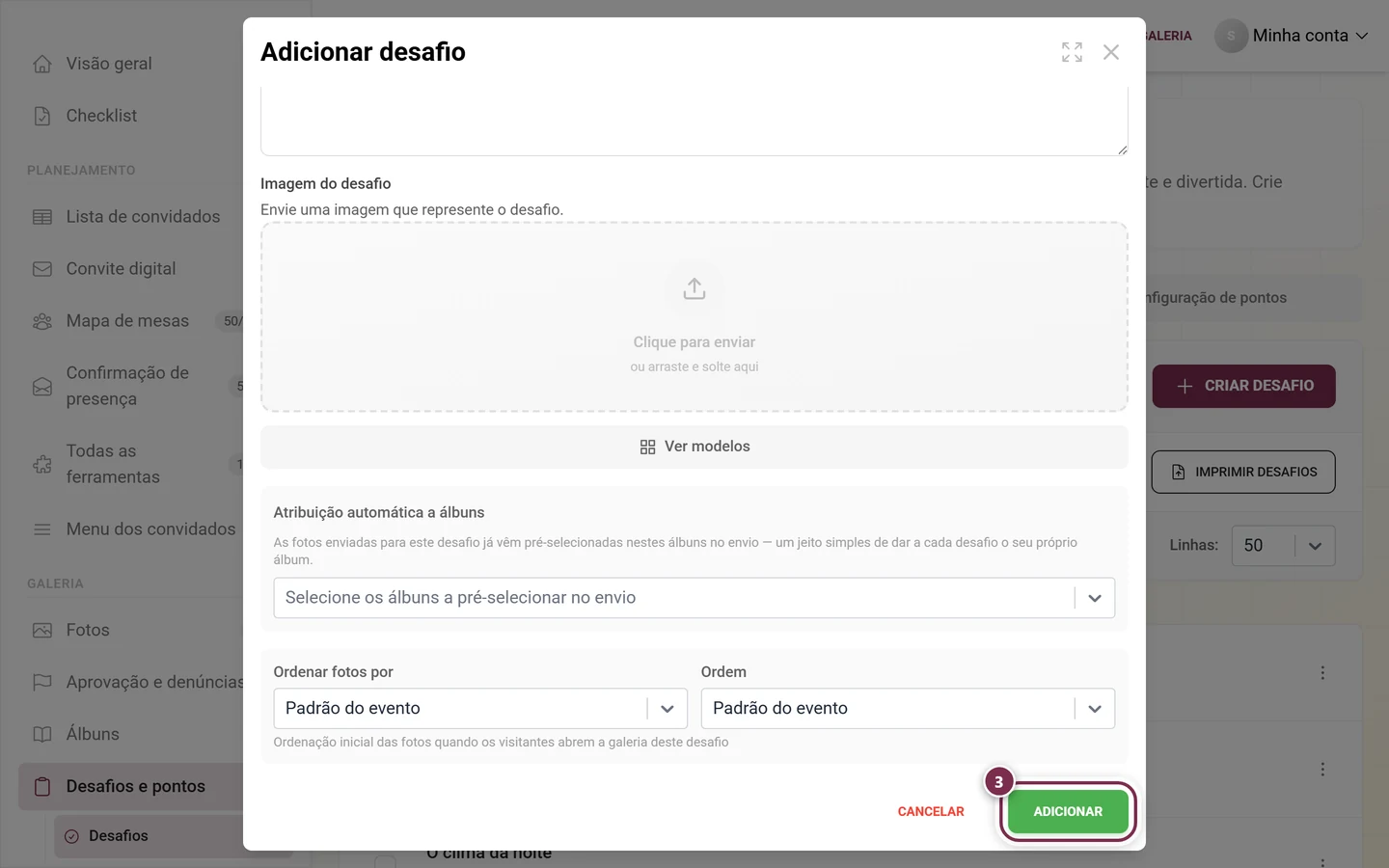The image size is (1389, 868).
Task: Click the Mapa de mesas icon
Action: (x=42, y=321)
